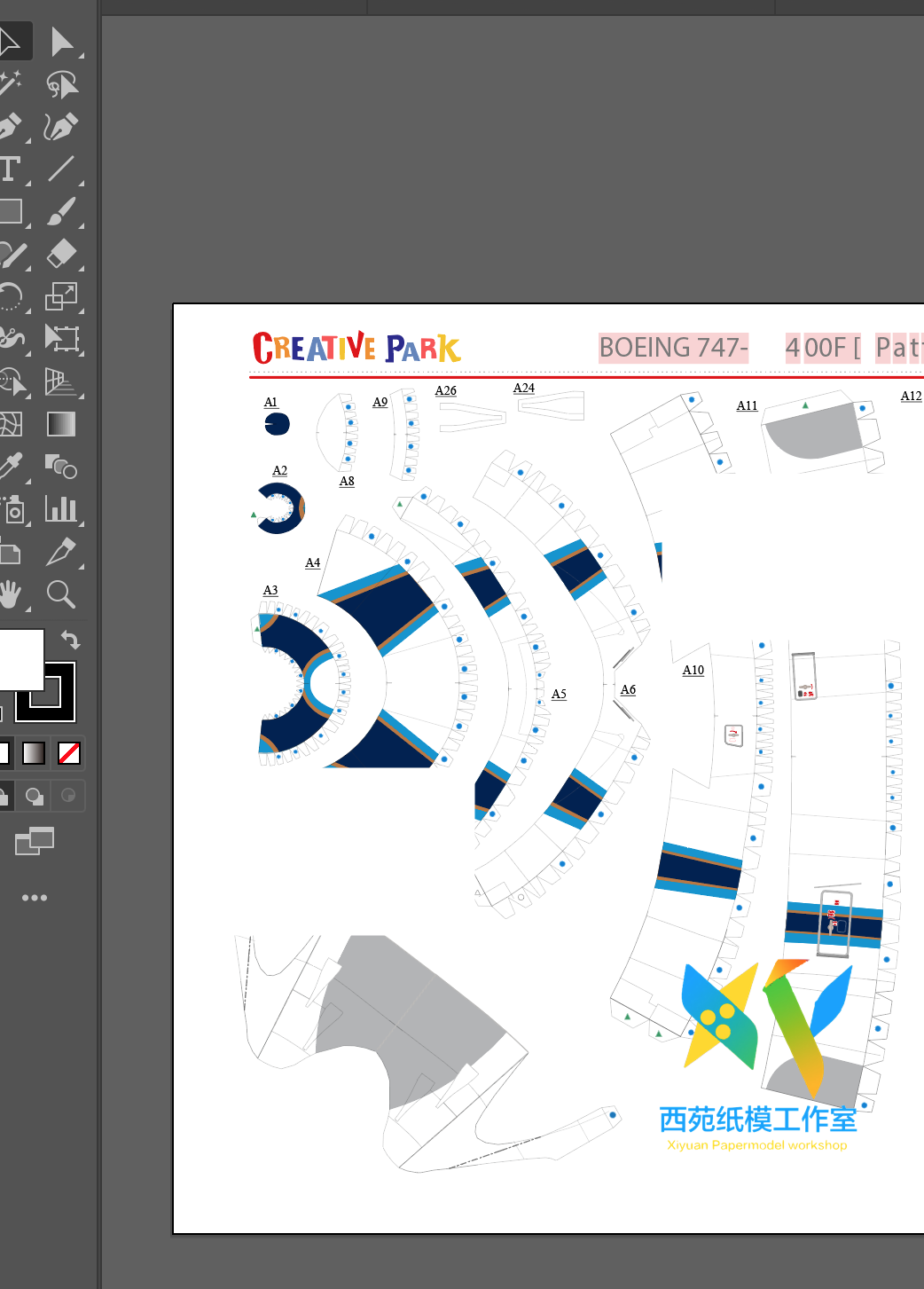The image size is (924, 1289).
Task: Select the Slice tool
Action: 62,552
